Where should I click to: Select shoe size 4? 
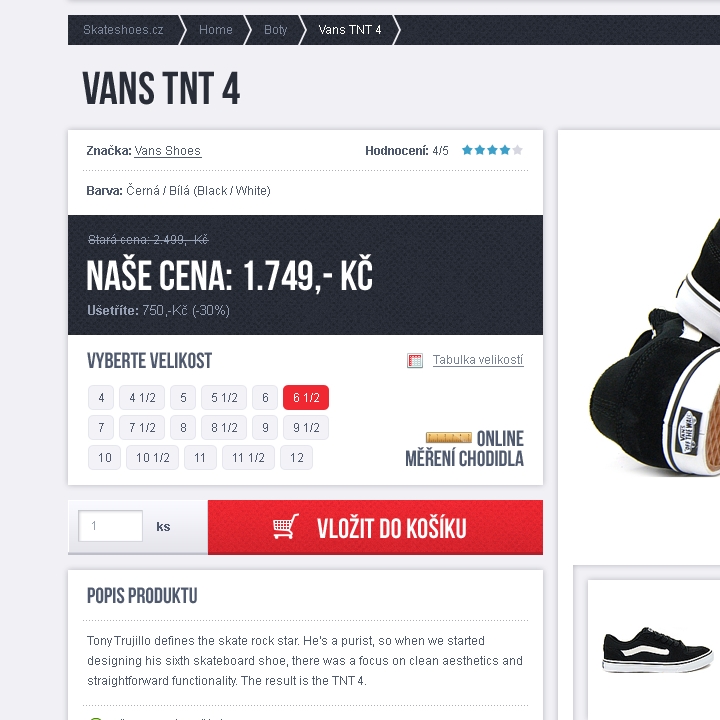(x=101, y=398)
